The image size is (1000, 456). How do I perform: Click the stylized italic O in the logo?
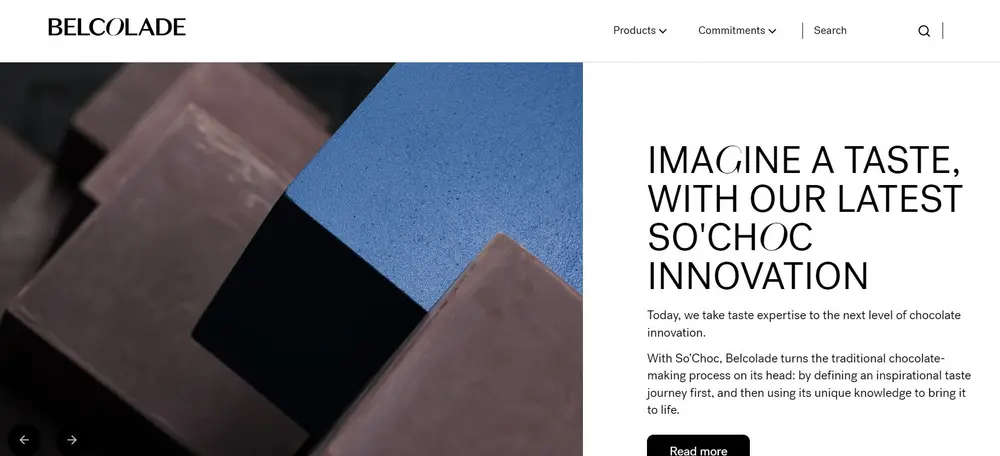click(x=113, y=27)
